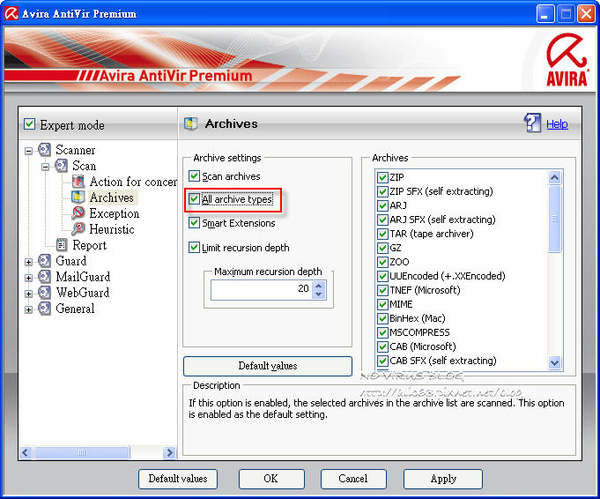The image size is (600, 499).
Task: Click the Avira umbrella icon in title bar
Action: 11,13
